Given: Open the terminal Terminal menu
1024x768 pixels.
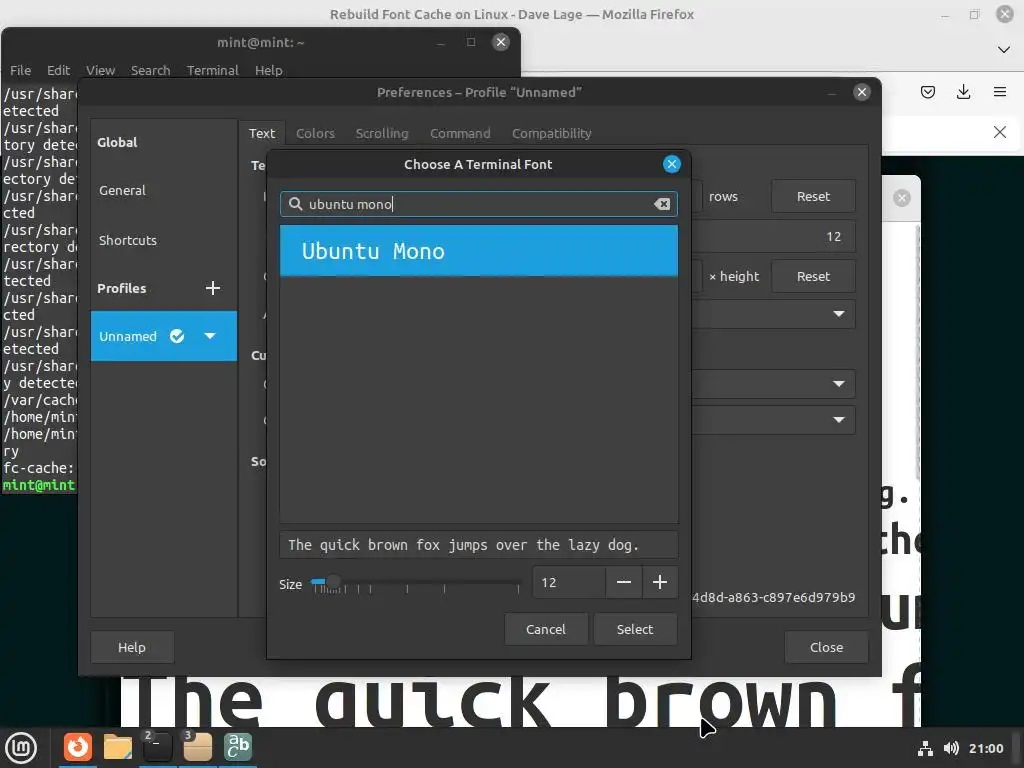Looking at the screenshot, I should 213,71.
